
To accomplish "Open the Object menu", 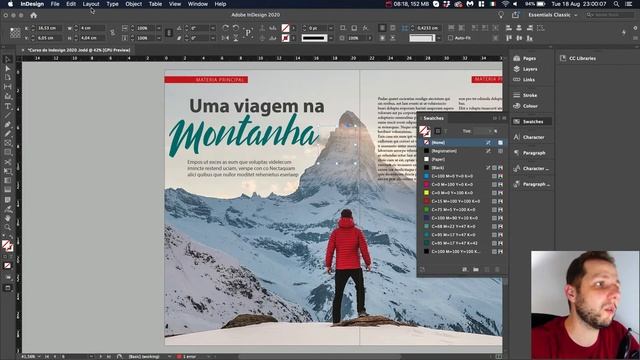I will 133,4.
